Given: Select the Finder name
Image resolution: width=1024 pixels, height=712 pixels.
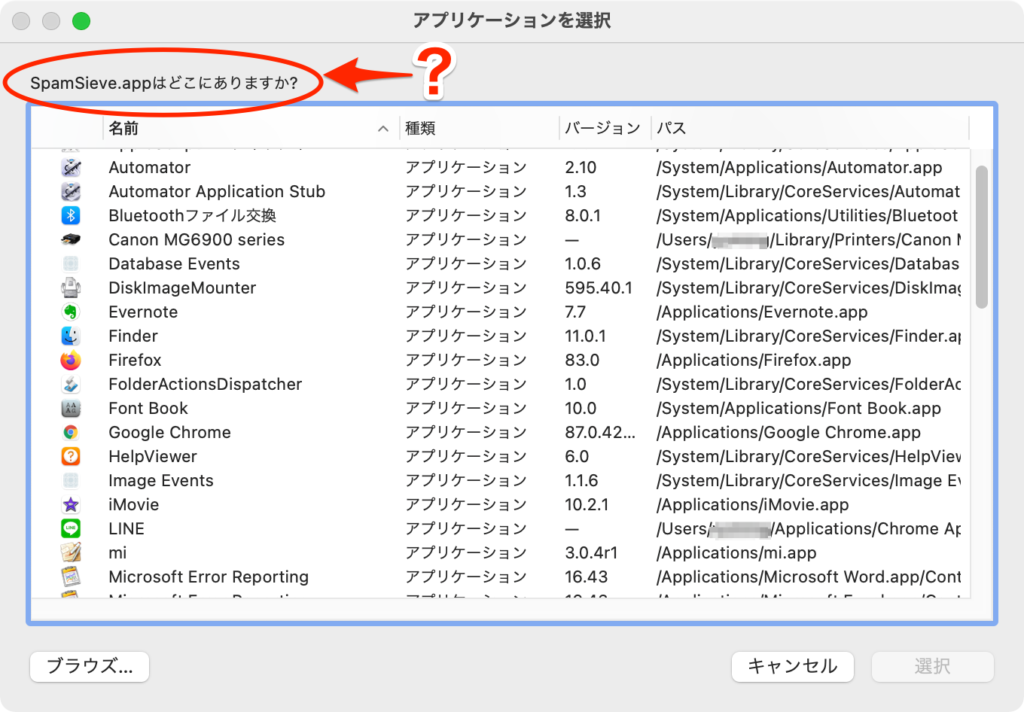Looking at the screenshot, I should (133, 336).
